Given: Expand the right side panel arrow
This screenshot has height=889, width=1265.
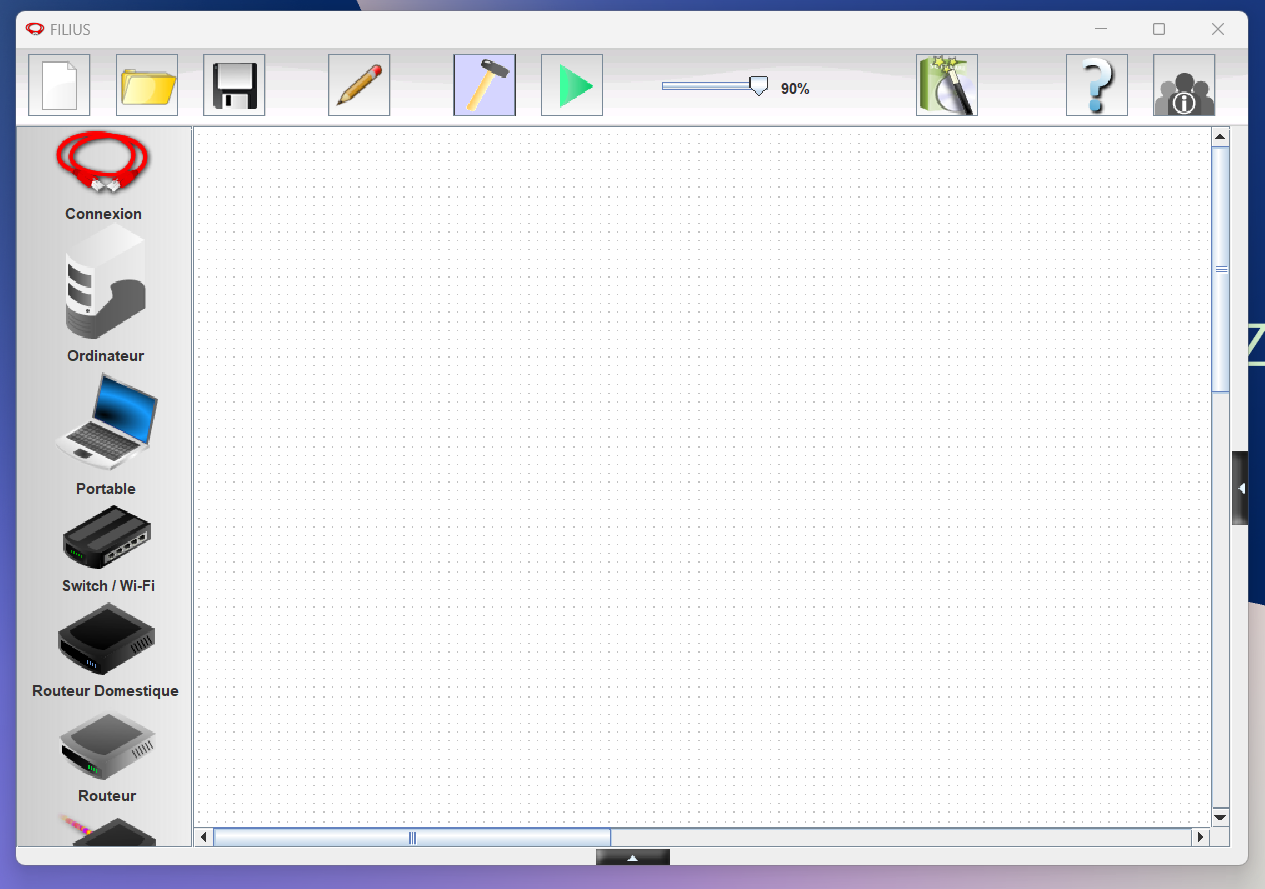Looking at the screenshot, I should [x=1240, y=488].
